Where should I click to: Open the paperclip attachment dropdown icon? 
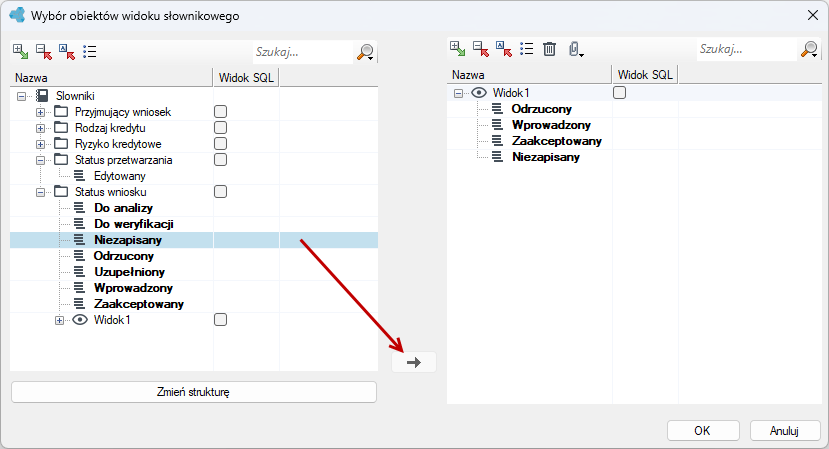coord(576,49)
